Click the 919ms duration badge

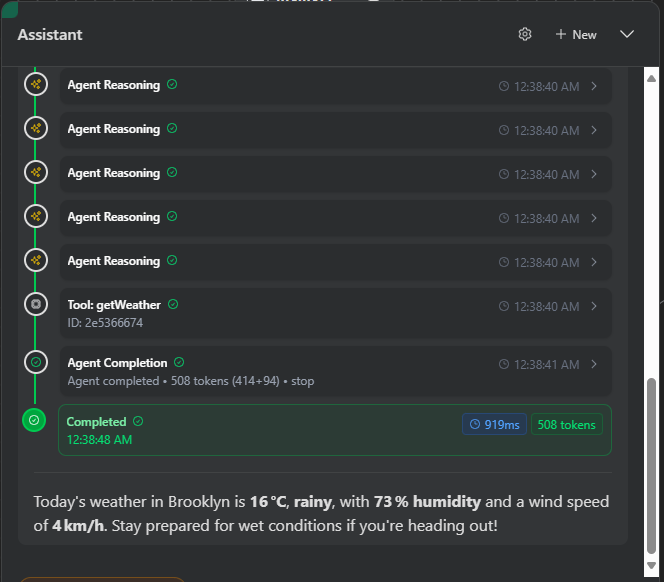(494, 424)
